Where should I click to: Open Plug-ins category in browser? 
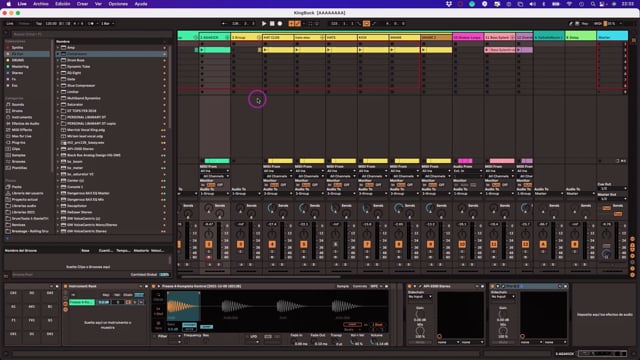pos(18,142)
